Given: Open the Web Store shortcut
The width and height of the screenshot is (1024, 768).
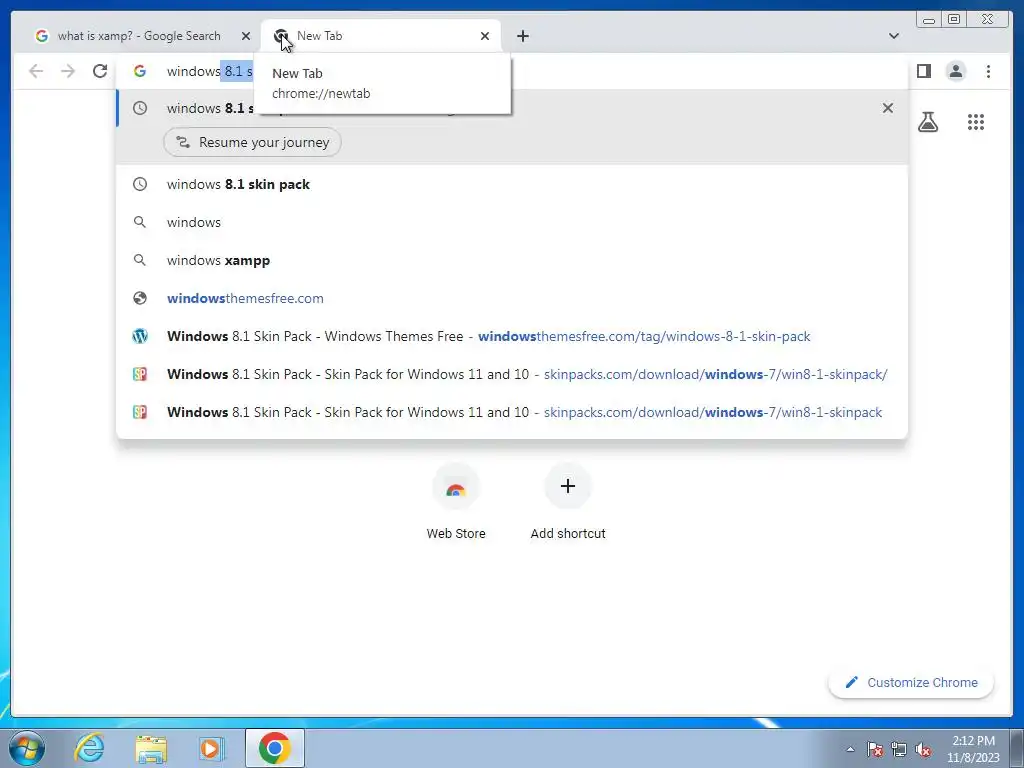Looking at the screenshot, I should 456,502.
